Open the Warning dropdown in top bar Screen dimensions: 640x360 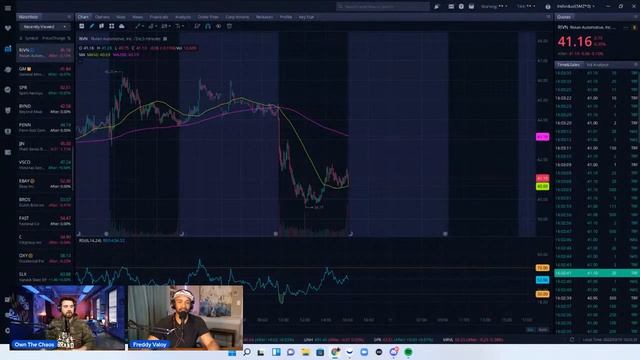[x=494, y=7]
